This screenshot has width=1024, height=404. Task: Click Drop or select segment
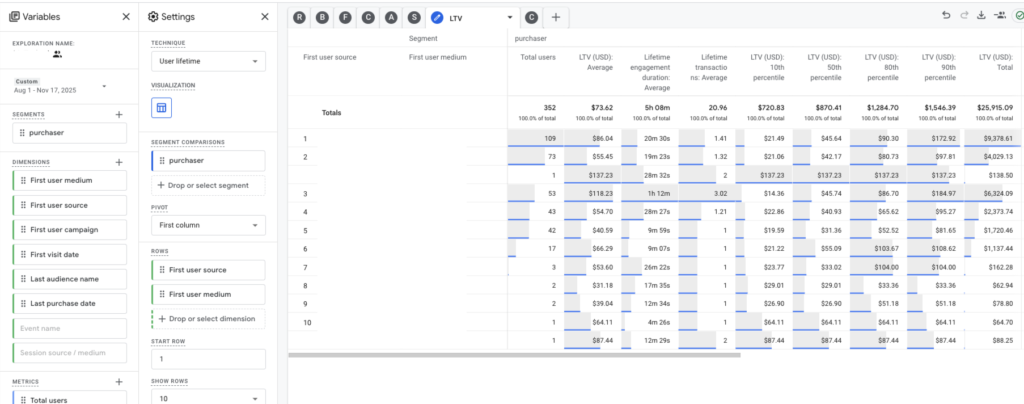click(208, 185)
